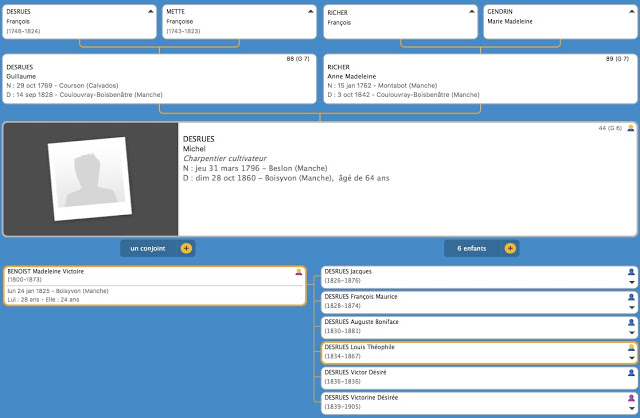
Task: Click the plus icon beside '6 enfants'
Action: pyautogui.click(x=510, y=248)
